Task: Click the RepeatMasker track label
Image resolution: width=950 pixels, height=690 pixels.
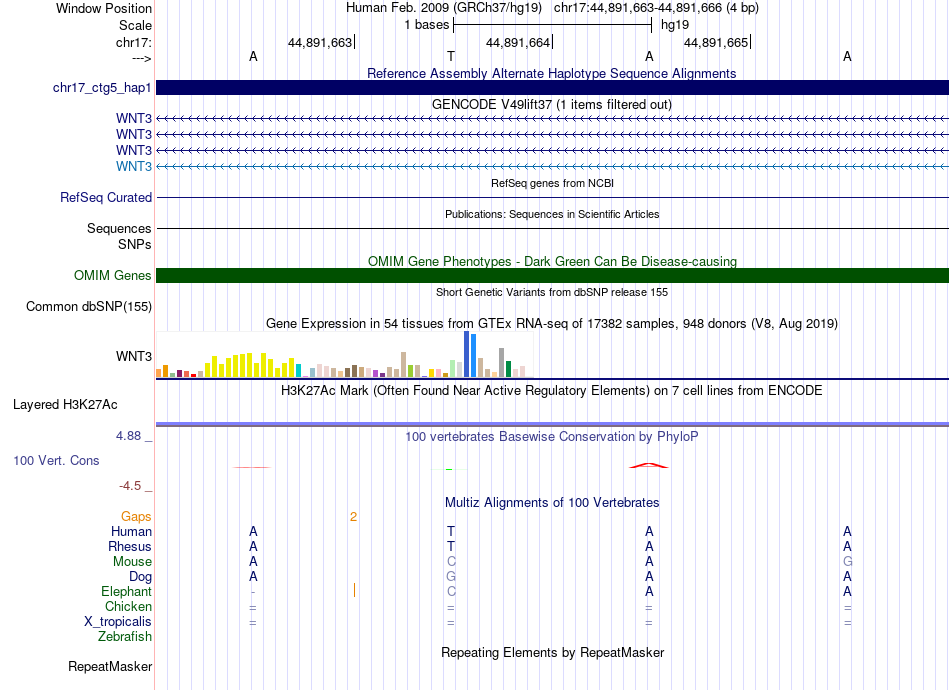Action: coord(110,666)
